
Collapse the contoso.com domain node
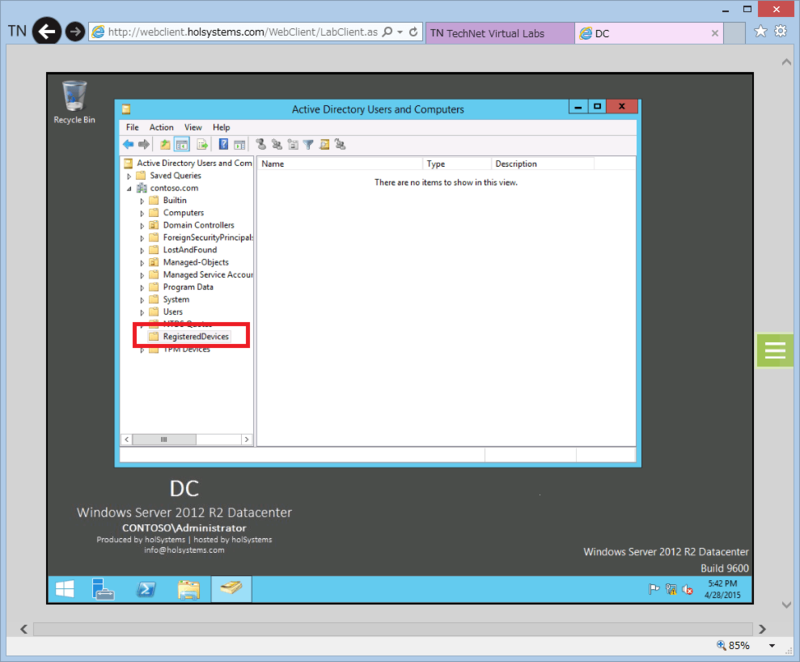click(129, 189)
